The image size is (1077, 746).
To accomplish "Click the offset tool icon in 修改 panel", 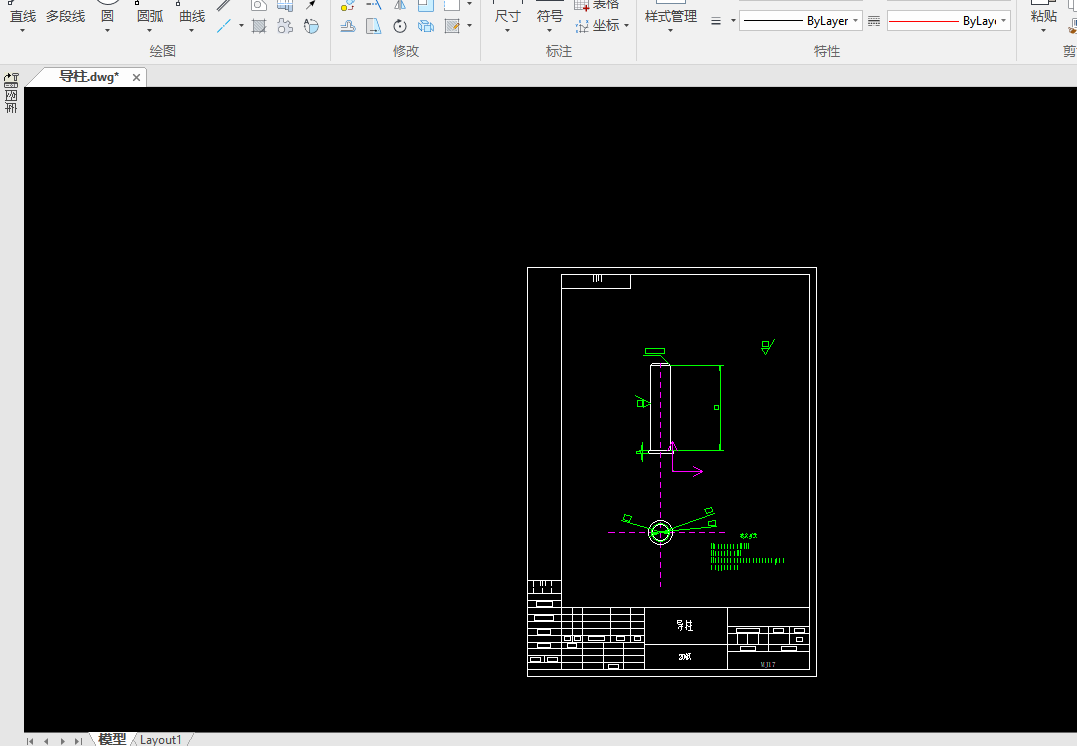I will [x=347, y=26].
